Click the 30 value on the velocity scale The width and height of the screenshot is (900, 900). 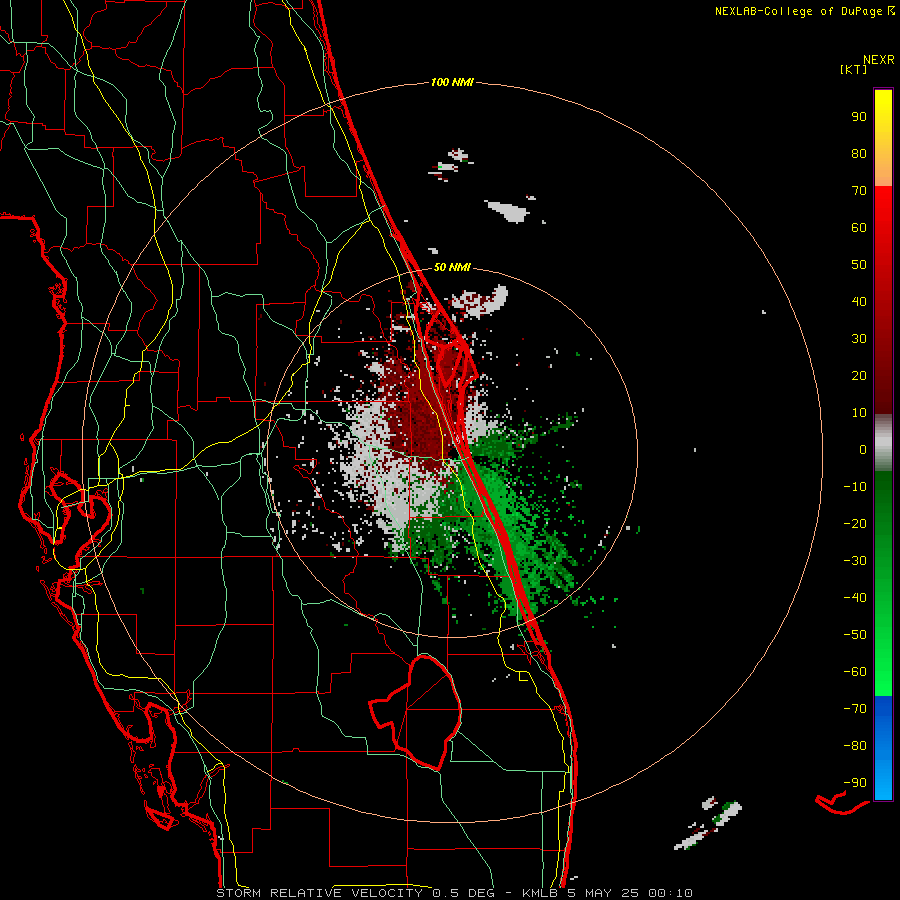[x=859, y=339]
